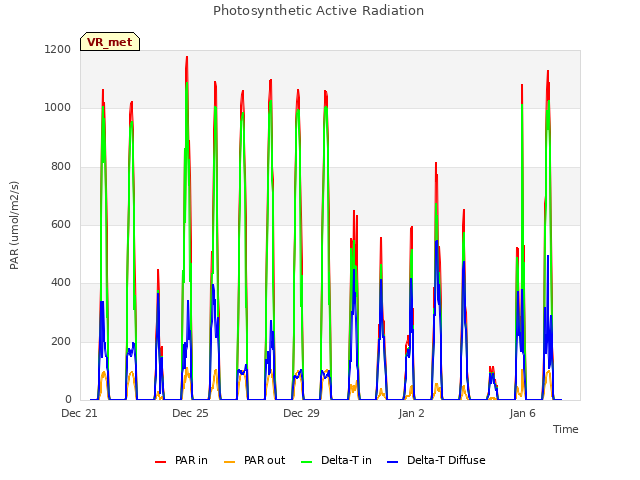This screenshot has width=640, height=480.
Task: Click the 600 y-axis tick label
Action: pos(61,224)
